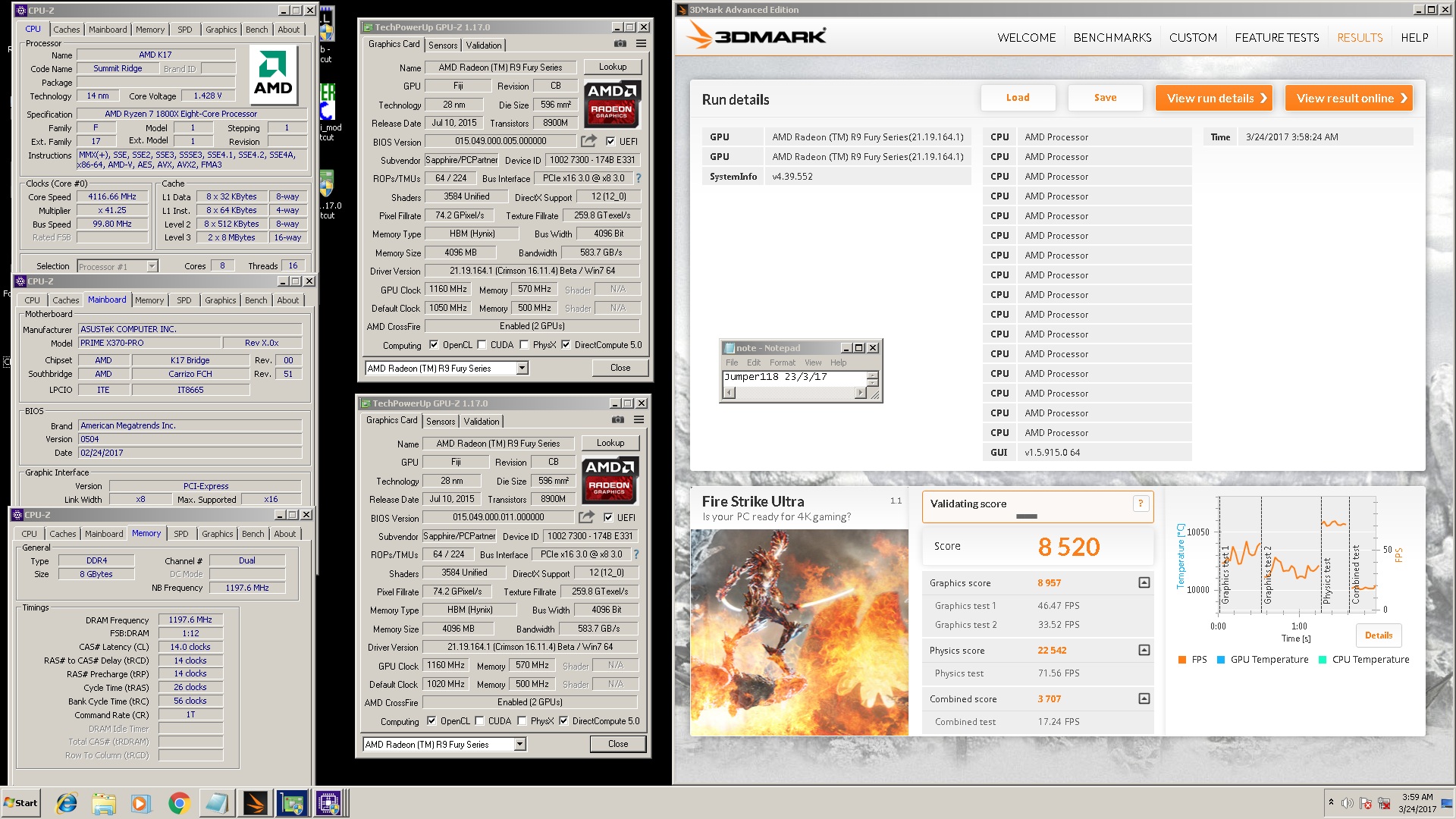Click the AMD logo in CPU-Z CPU tab
Image resolution: width=1456 pixels, height=819 pixels.
tap(273, 75)
